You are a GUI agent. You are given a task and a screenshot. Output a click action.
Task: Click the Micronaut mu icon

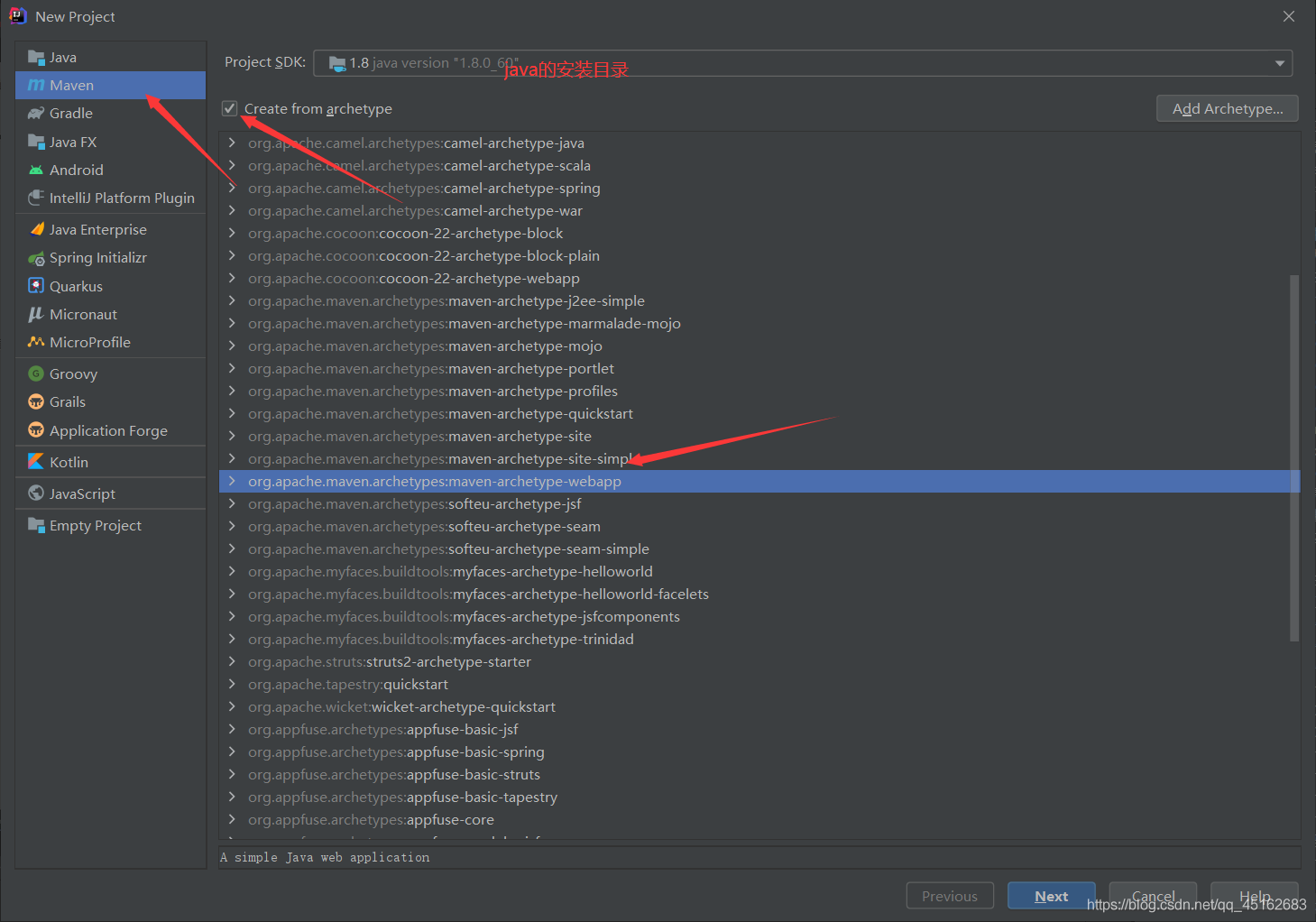[x=36, y=315]
